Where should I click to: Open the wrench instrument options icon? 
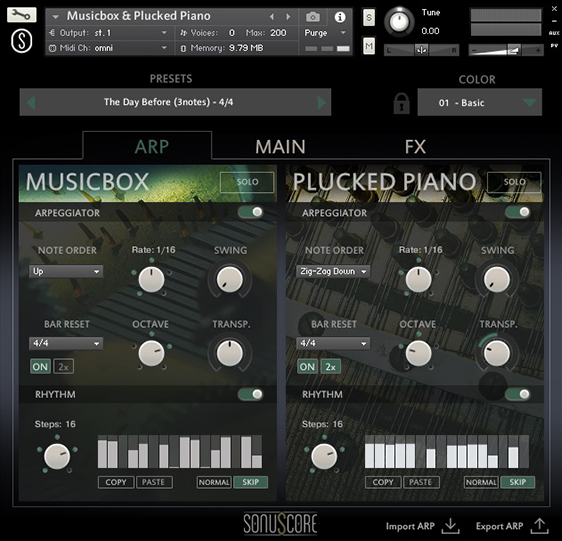22,15
